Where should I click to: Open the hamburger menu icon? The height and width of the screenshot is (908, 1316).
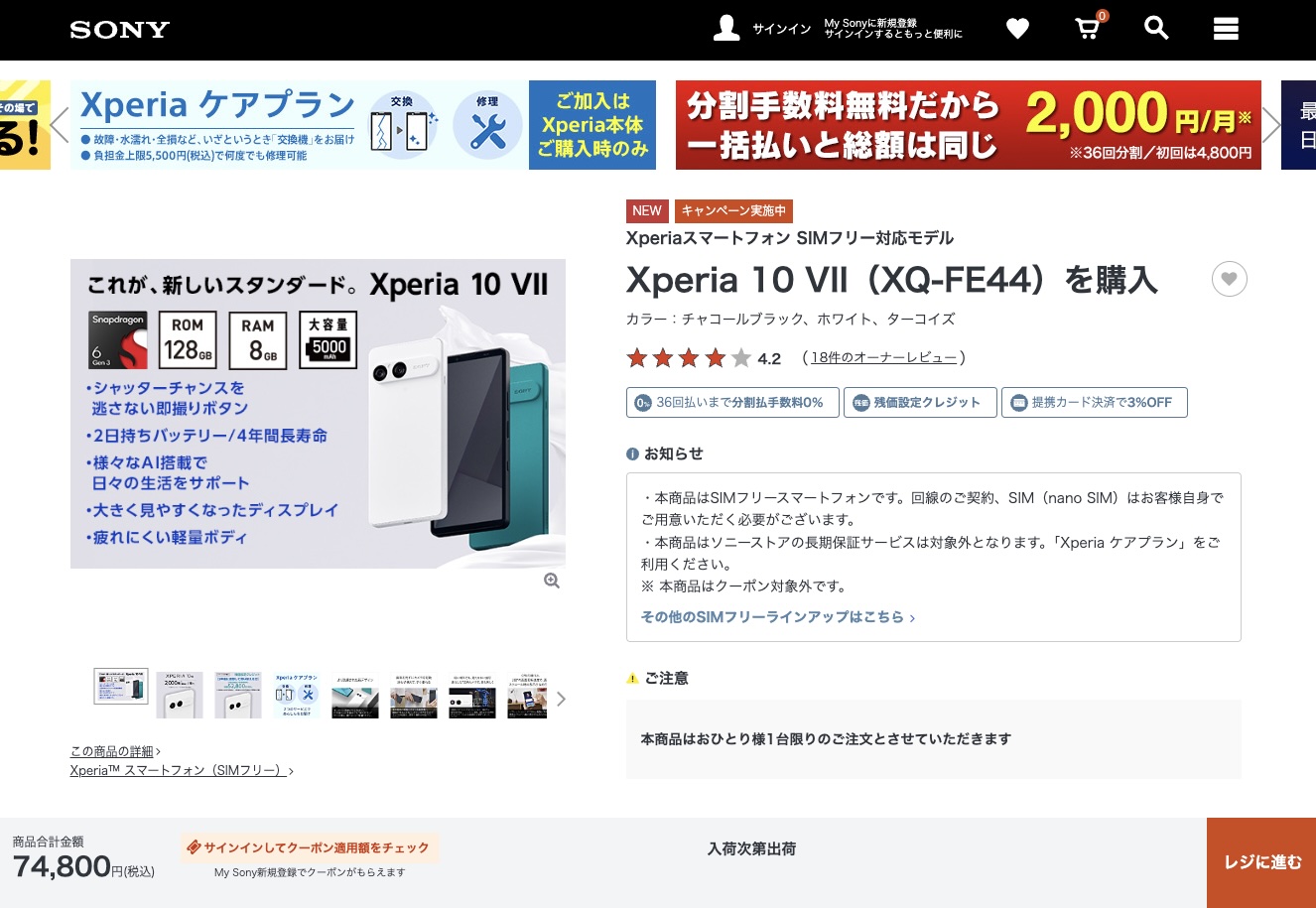(1226, 29)
